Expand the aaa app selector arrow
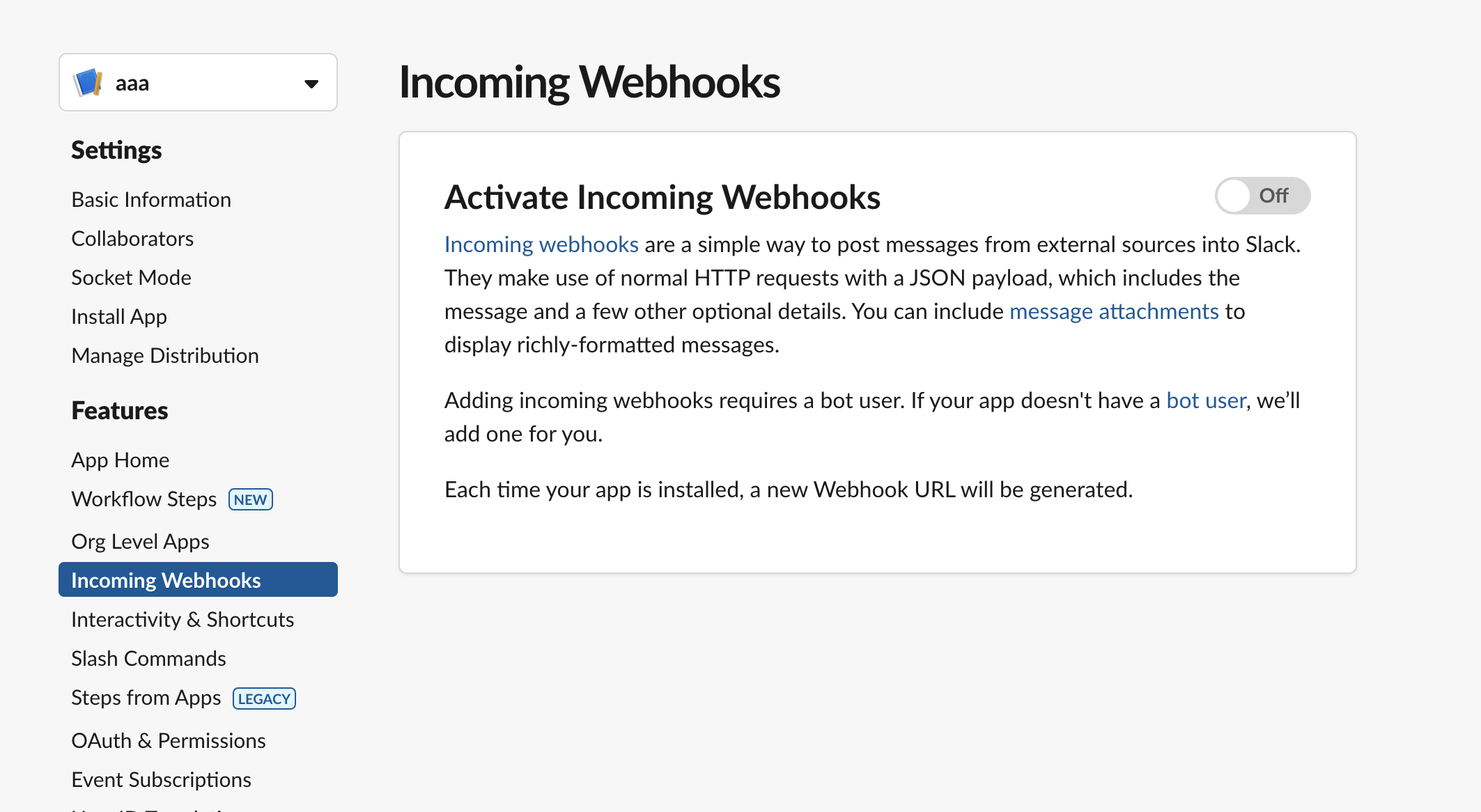 [x=311, y=84]
